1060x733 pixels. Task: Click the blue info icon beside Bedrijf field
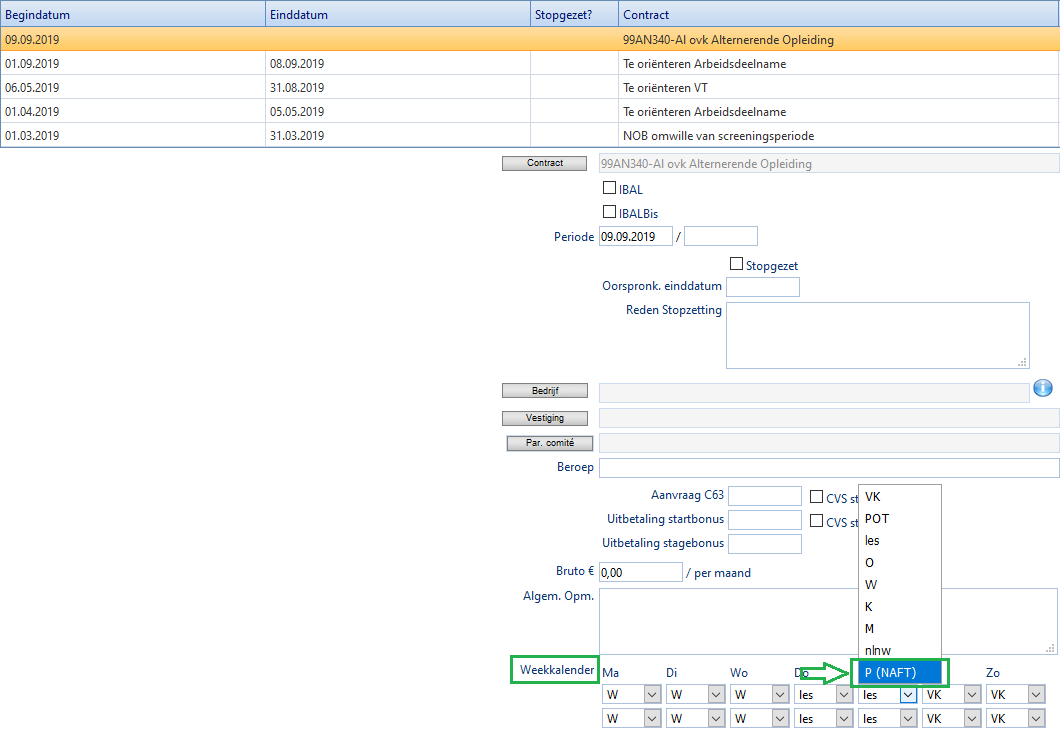[x=1044, y=389]
